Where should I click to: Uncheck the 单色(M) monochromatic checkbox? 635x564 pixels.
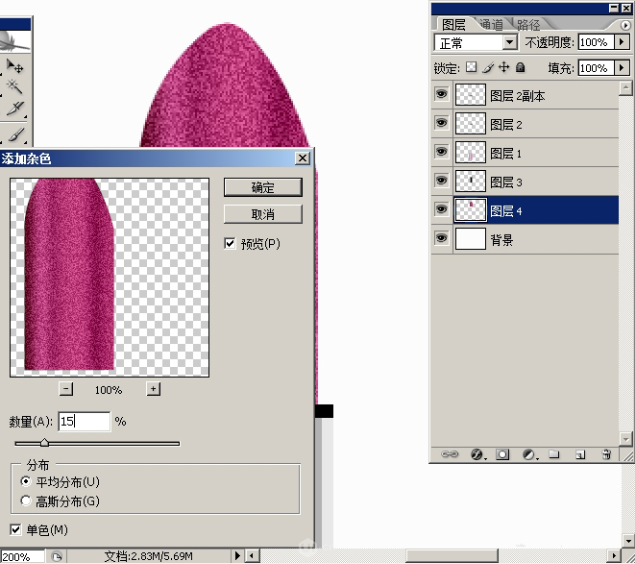click(x=15, y=529)
